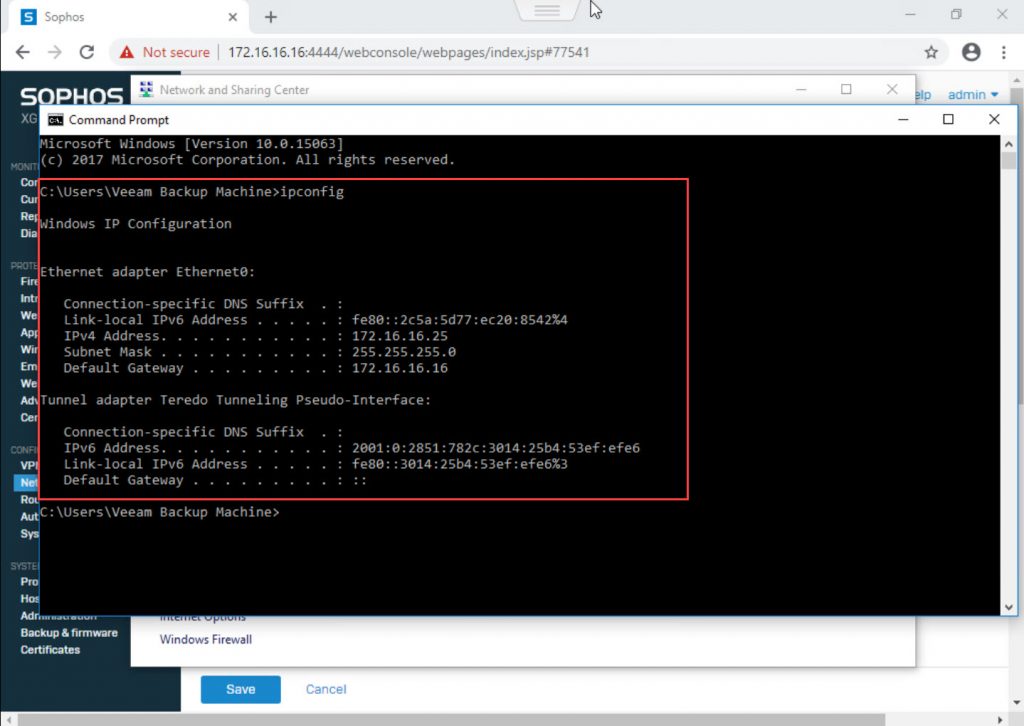Image resolution: width=1024 pixels, height=726 pixels.
Task: Click the browser page scroll-down arrow
Action: point(1017,704)
